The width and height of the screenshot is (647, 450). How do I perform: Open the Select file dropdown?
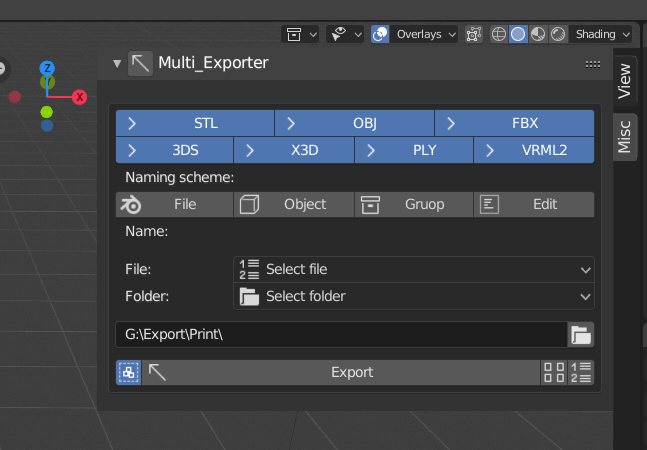[x=413, y=269]
